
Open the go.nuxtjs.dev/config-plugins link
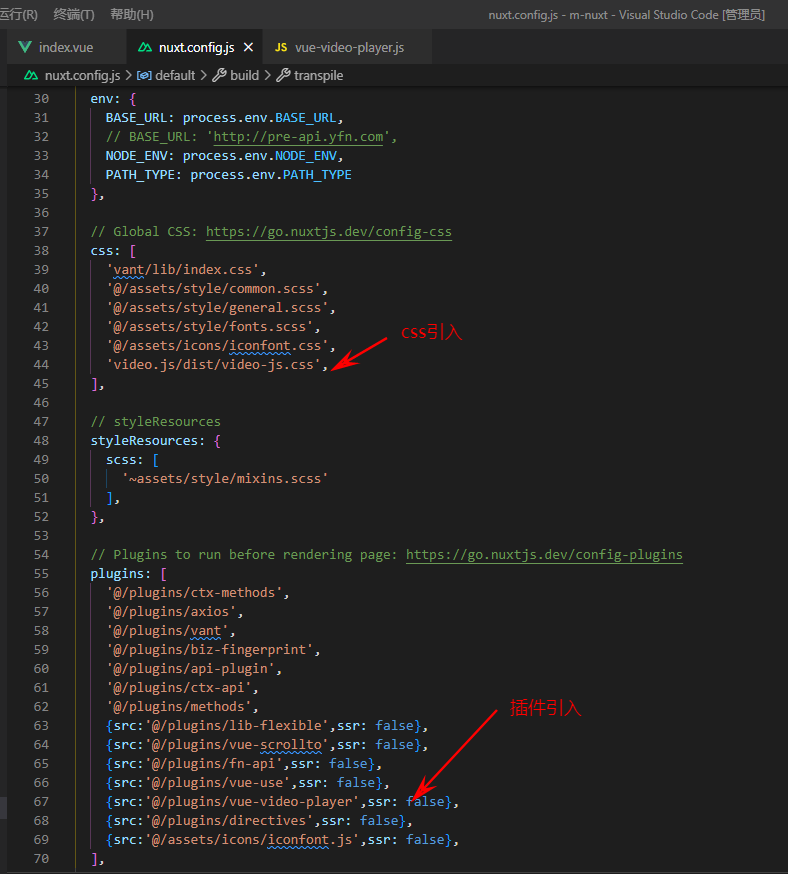(544, 555)
